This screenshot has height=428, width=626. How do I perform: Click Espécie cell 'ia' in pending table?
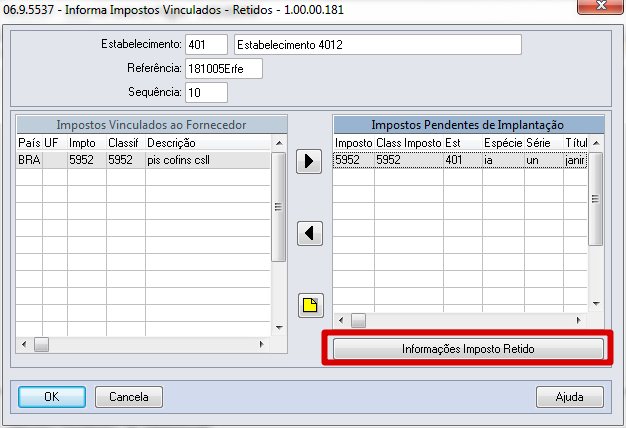(503, 160)
